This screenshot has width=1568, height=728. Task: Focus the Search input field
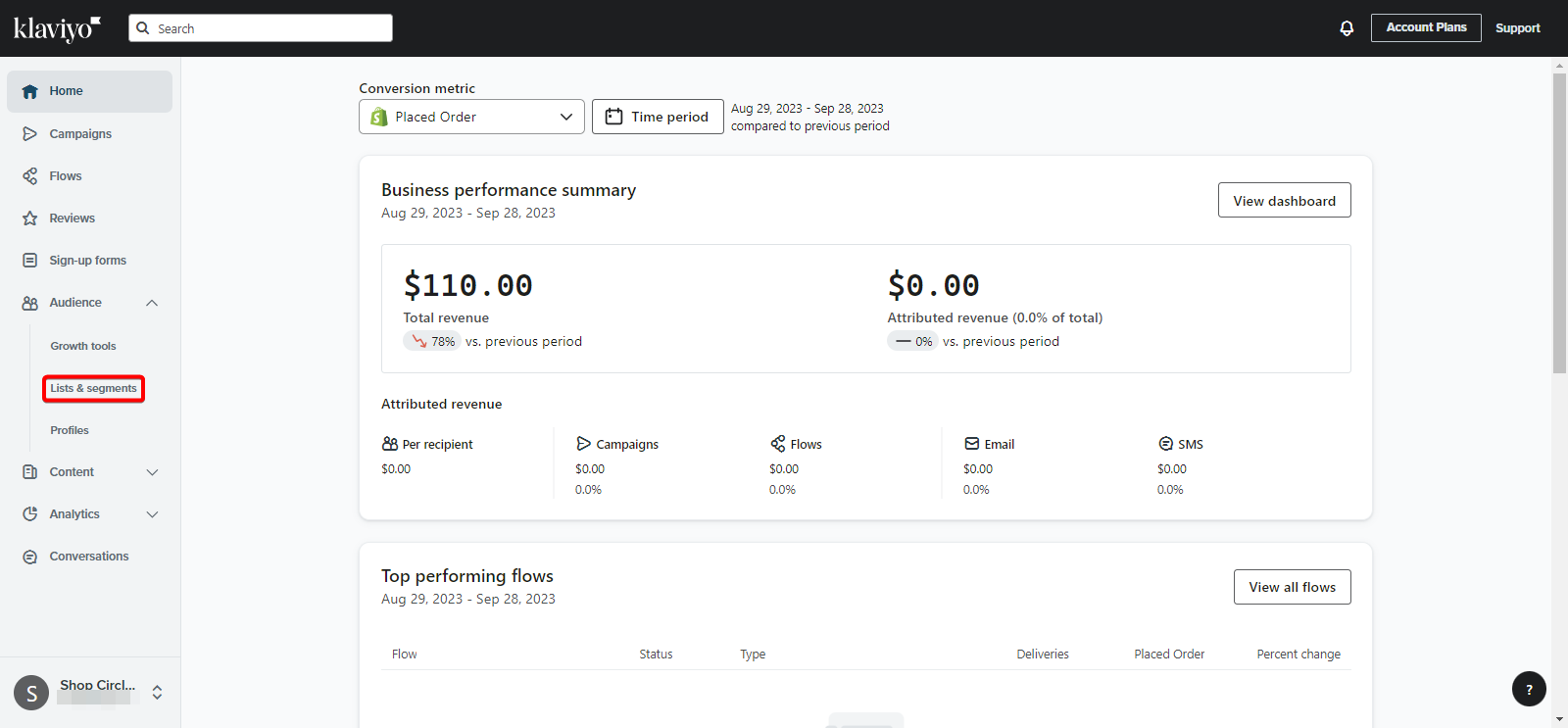pyautogui.click(x=261, y=28)
